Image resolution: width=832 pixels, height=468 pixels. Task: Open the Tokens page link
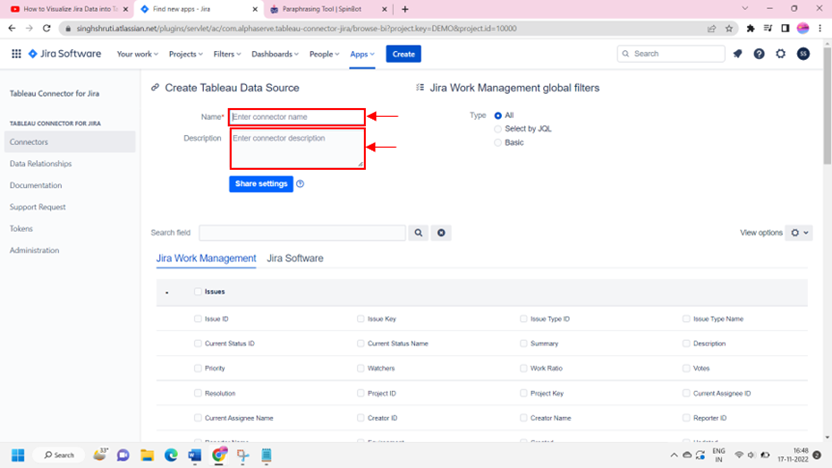[x=21, y=229]
